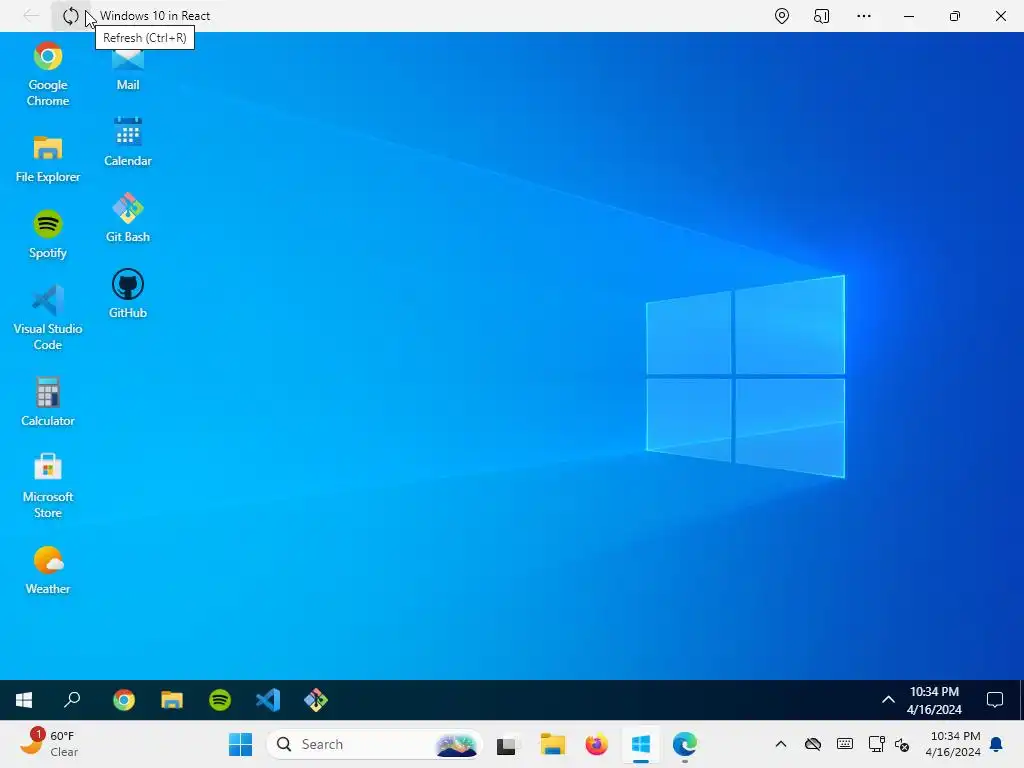Image resolution: width=1024 pixels, height=768 pixels.
Task: Expand hidden icons chevron in inner taskbar
Action: point(888,700)
